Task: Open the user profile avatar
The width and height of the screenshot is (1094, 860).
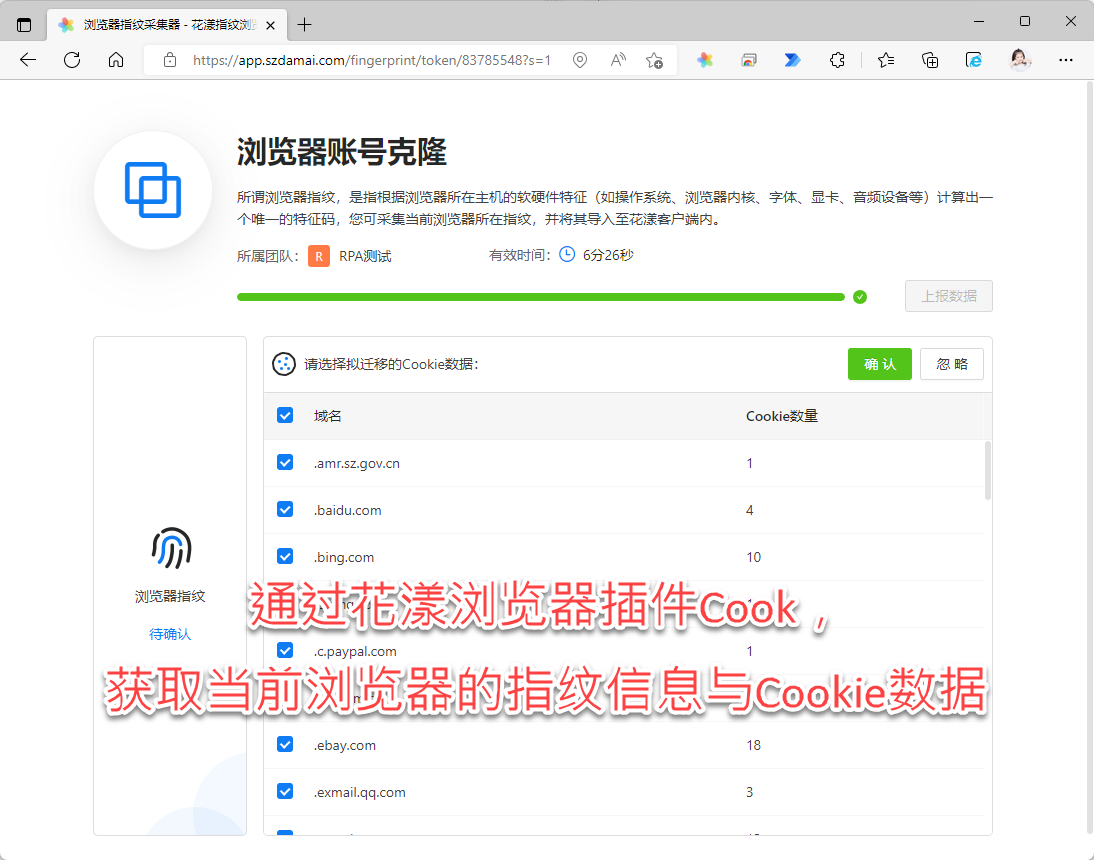Action: coord(1020,60)
